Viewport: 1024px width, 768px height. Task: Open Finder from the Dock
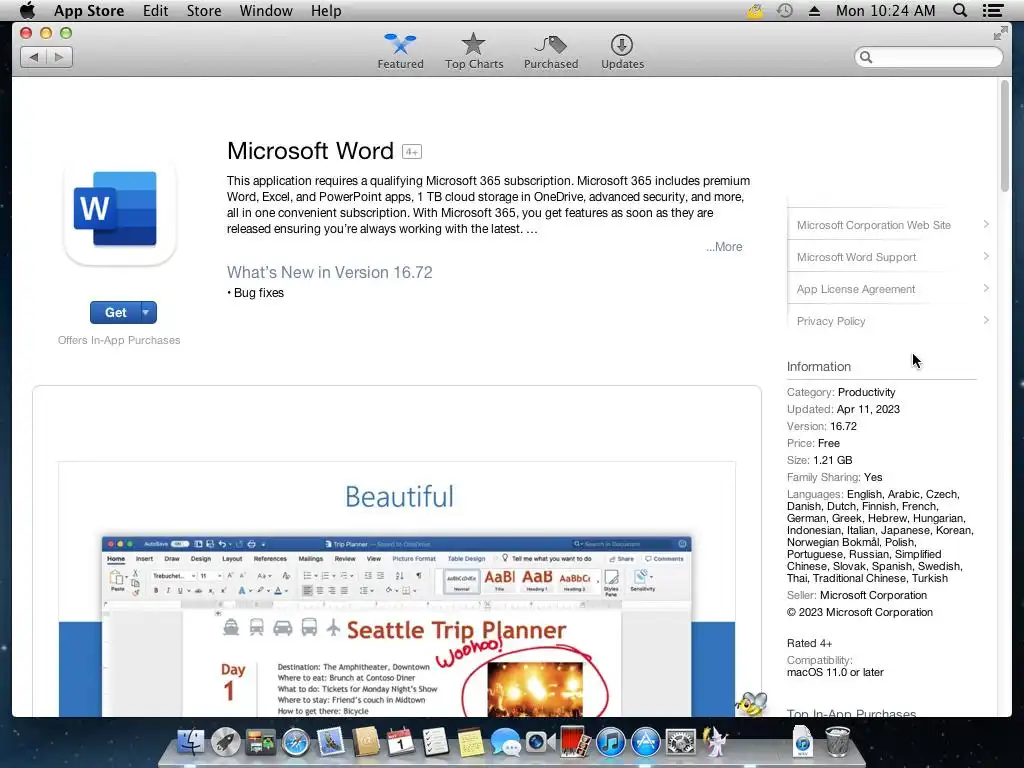click(191, 743)
